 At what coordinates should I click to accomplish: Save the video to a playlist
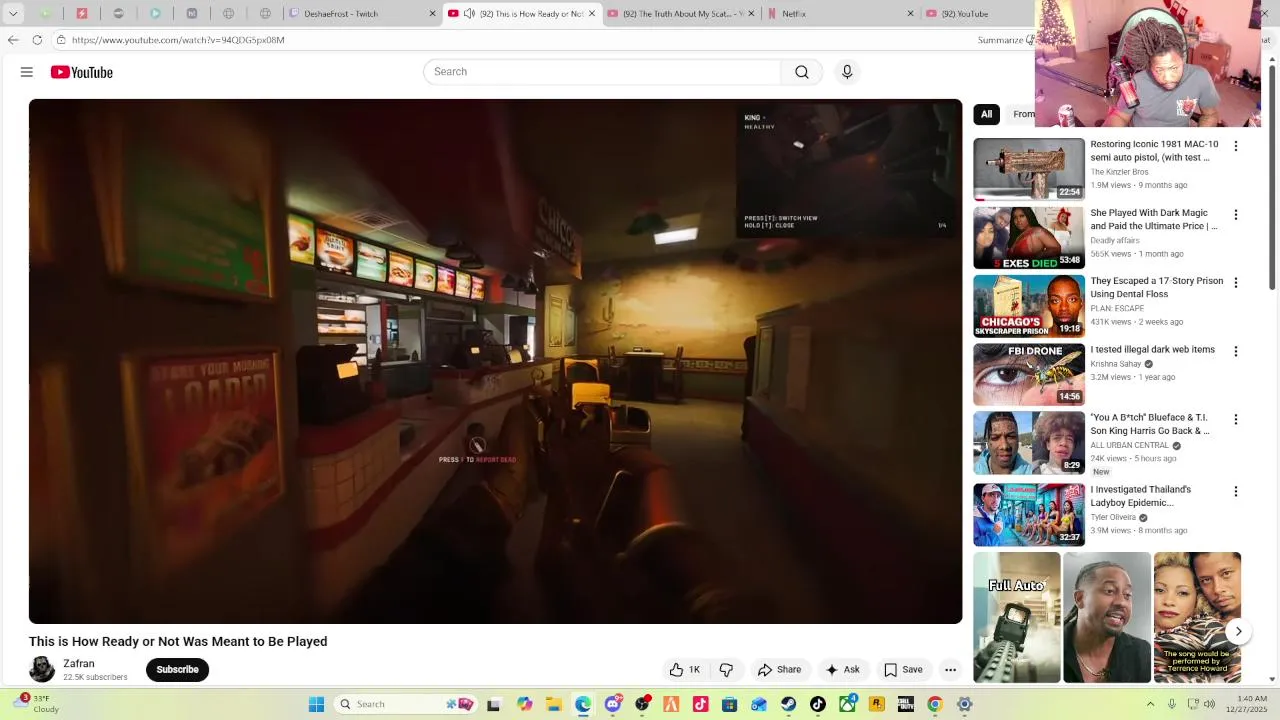(903, 670)
